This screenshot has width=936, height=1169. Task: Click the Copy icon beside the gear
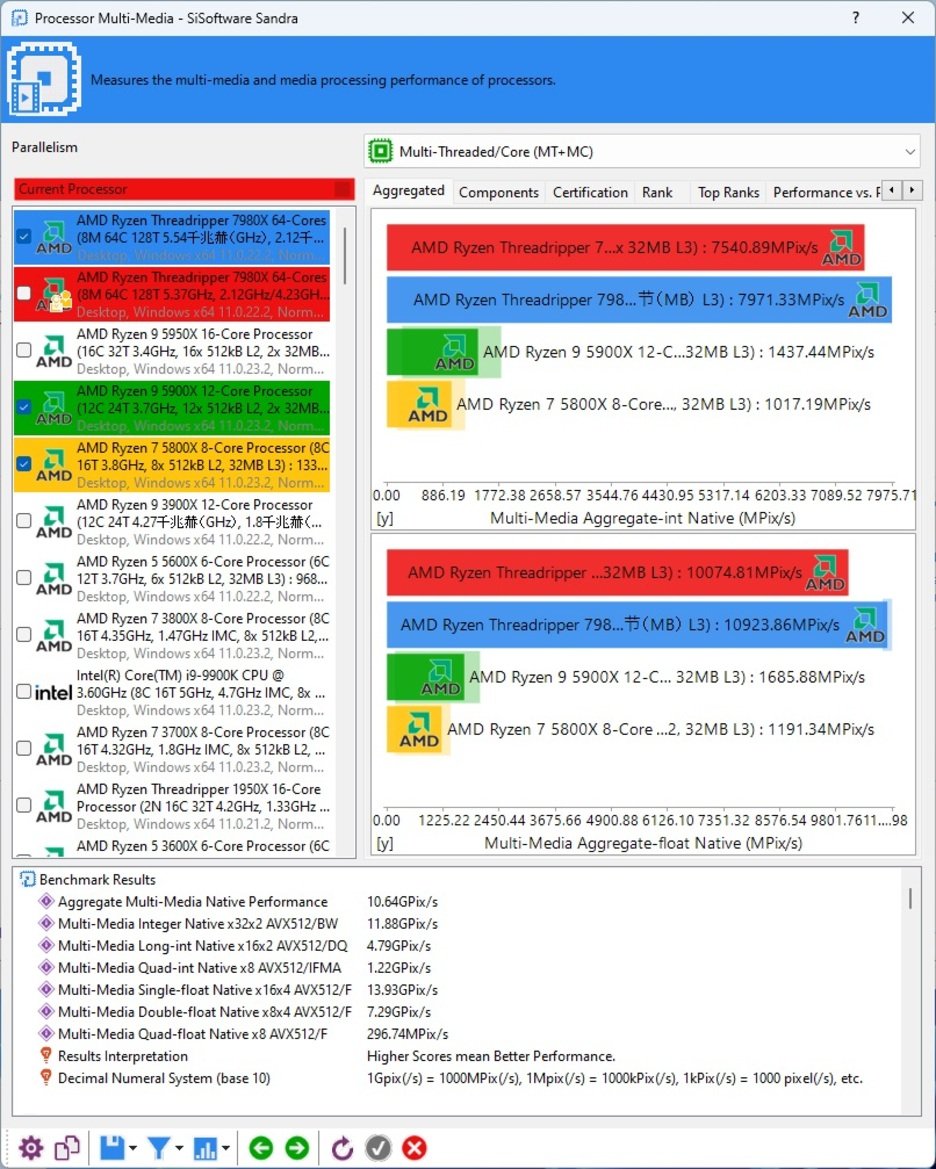(67, 1147)
